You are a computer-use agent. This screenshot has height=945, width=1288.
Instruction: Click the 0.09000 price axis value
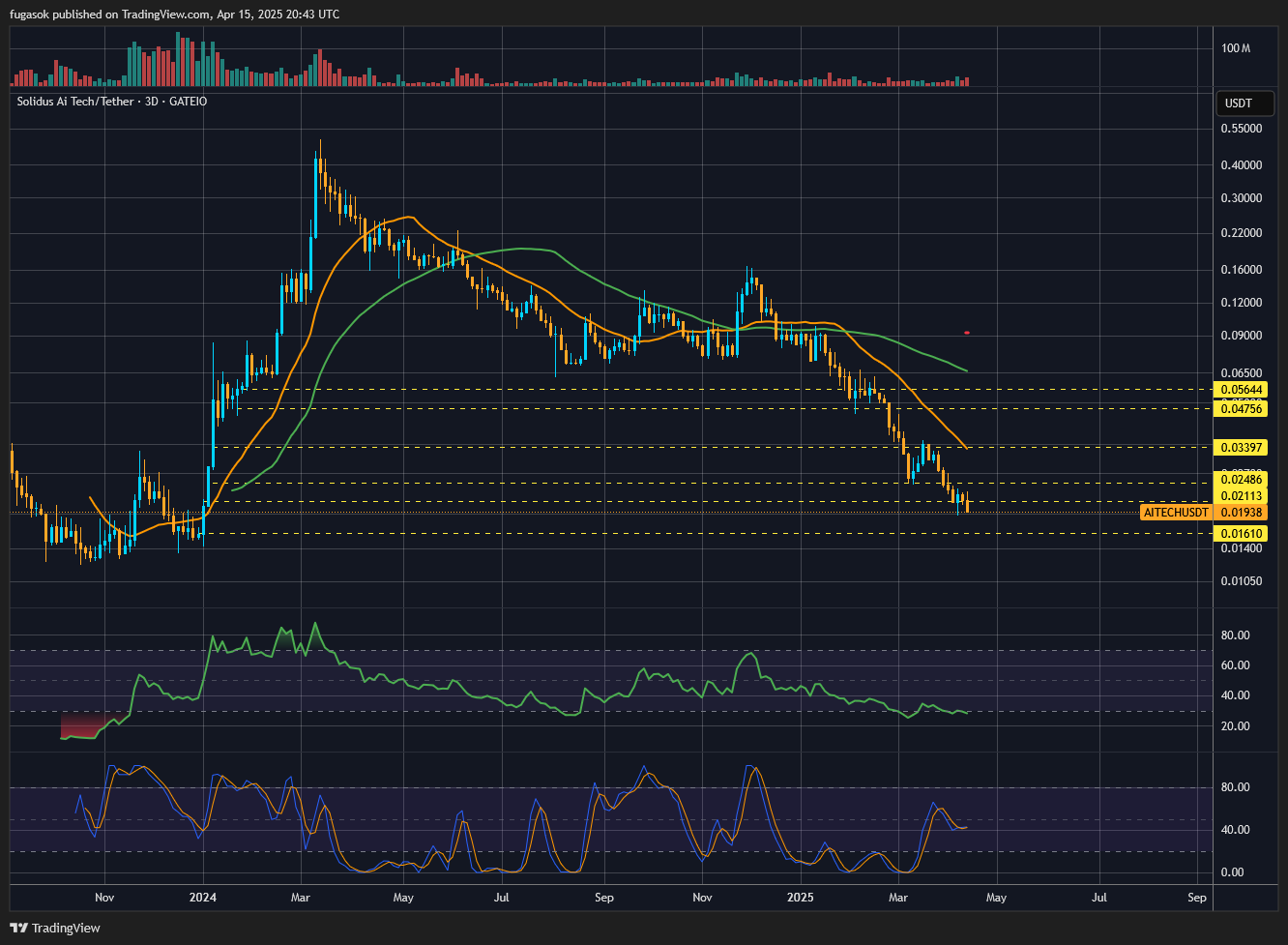[1242, 336]
